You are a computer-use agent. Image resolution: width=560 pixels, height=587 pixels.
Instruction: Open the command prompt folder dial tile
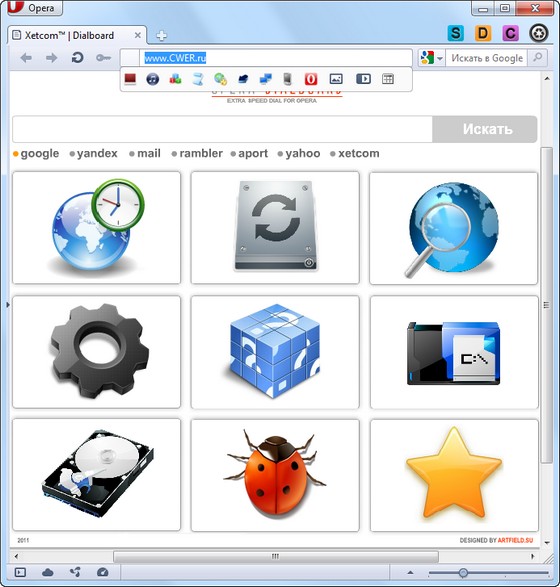click(454, 352)
